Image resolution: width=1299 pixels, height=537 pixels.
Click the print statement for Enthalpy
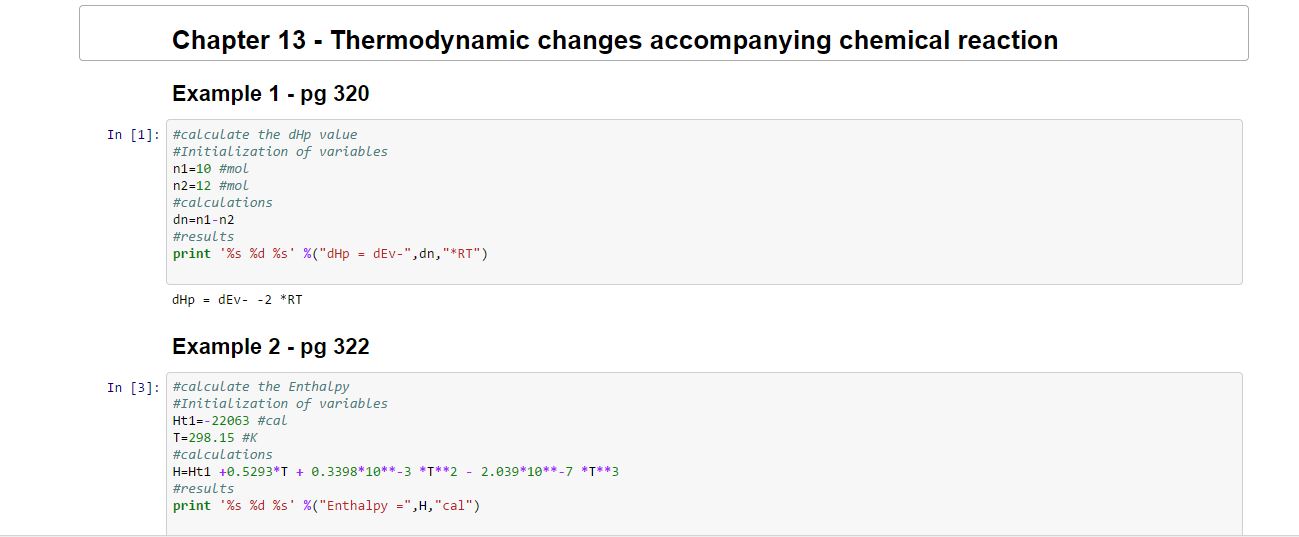(x=326, y=506)
